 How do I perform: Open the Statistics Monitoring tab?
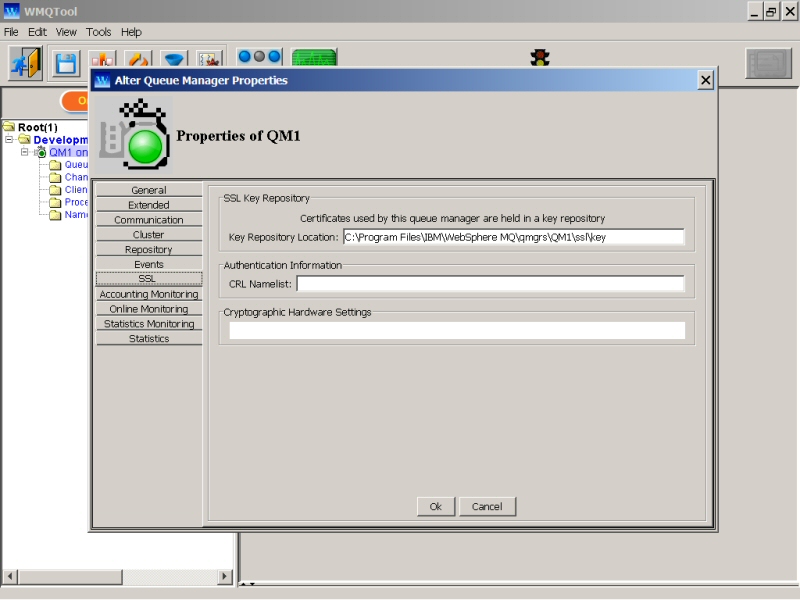(x=149, y=323)
